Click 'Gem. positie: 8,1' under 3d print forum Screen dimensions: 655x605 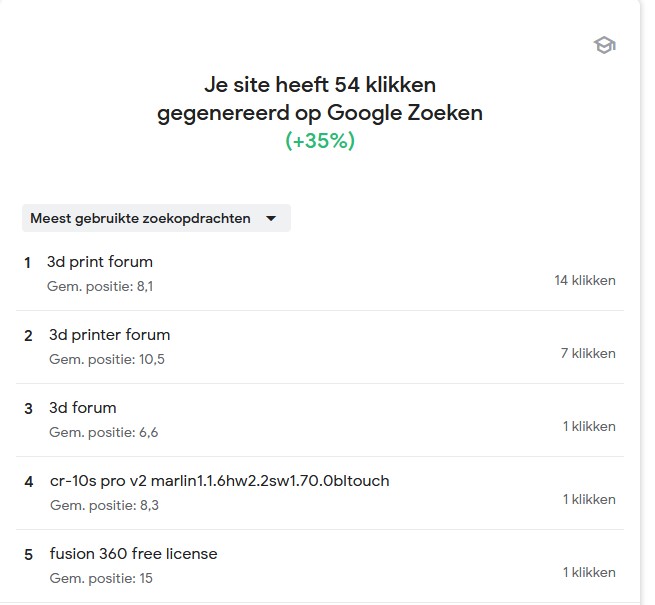(x=100, y=287)
